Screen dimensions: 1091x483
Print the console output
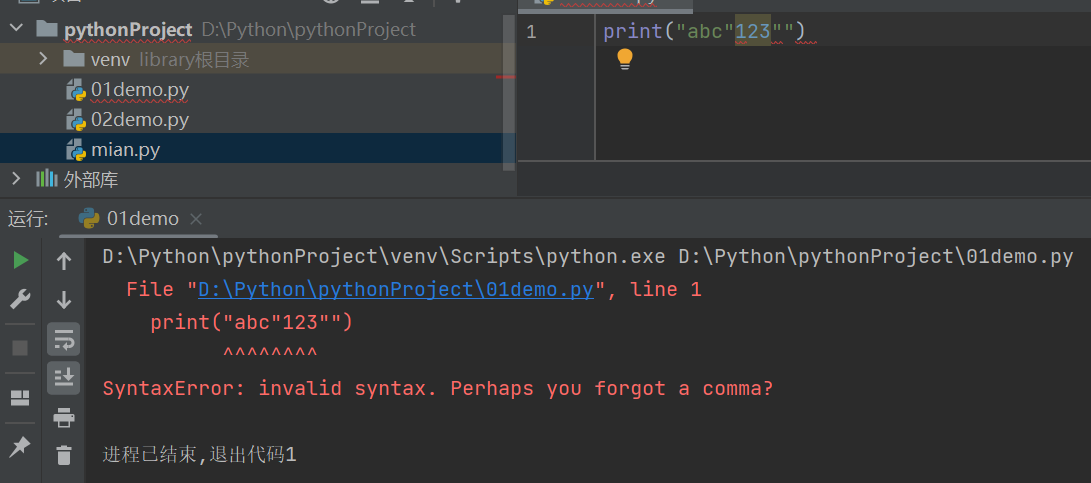[x=64, y=417]
